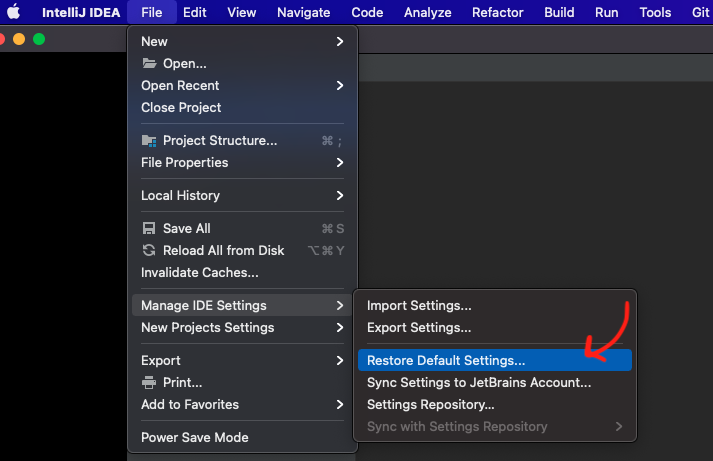Click Sync with Settings Repository entry
This screenshot has width=713, height=461.
click(495, 426)
